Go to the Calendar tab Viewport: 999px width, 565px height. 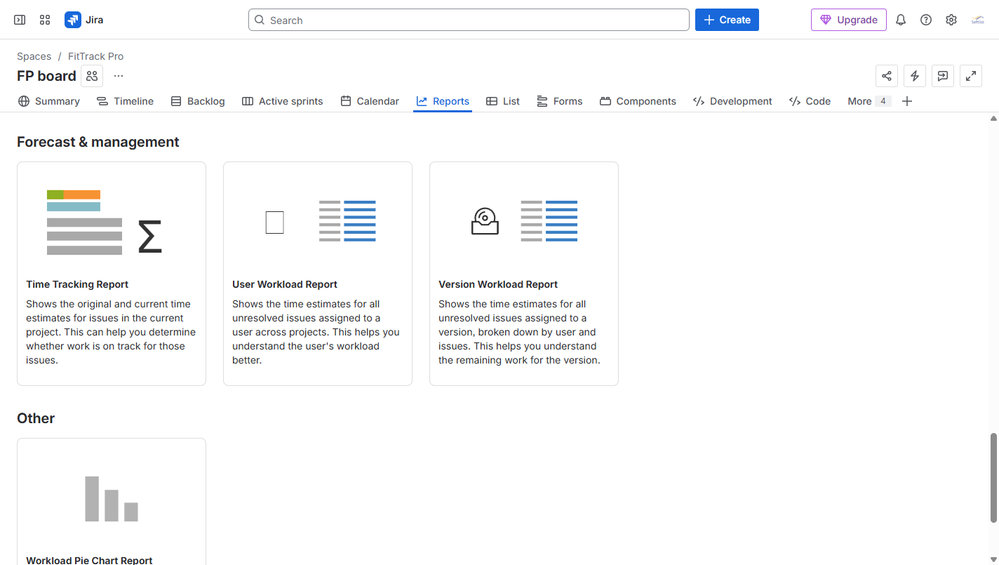coord(370,101)
